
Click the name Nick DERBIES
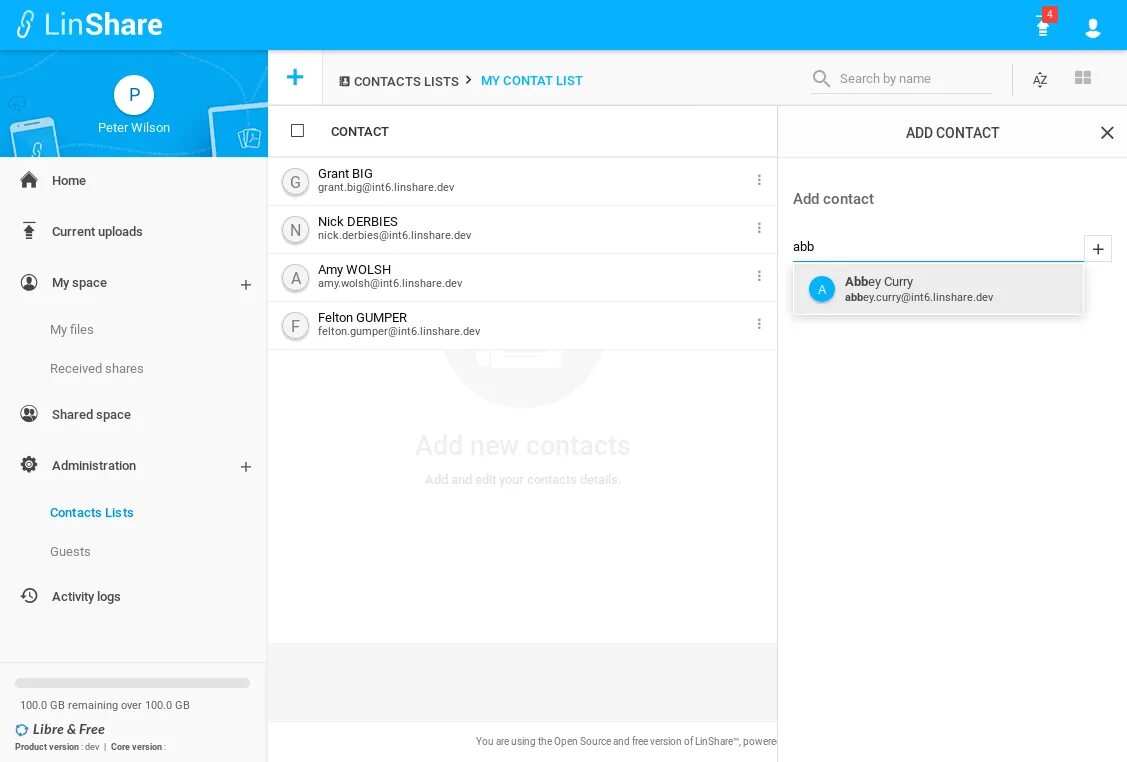[358, 221]
